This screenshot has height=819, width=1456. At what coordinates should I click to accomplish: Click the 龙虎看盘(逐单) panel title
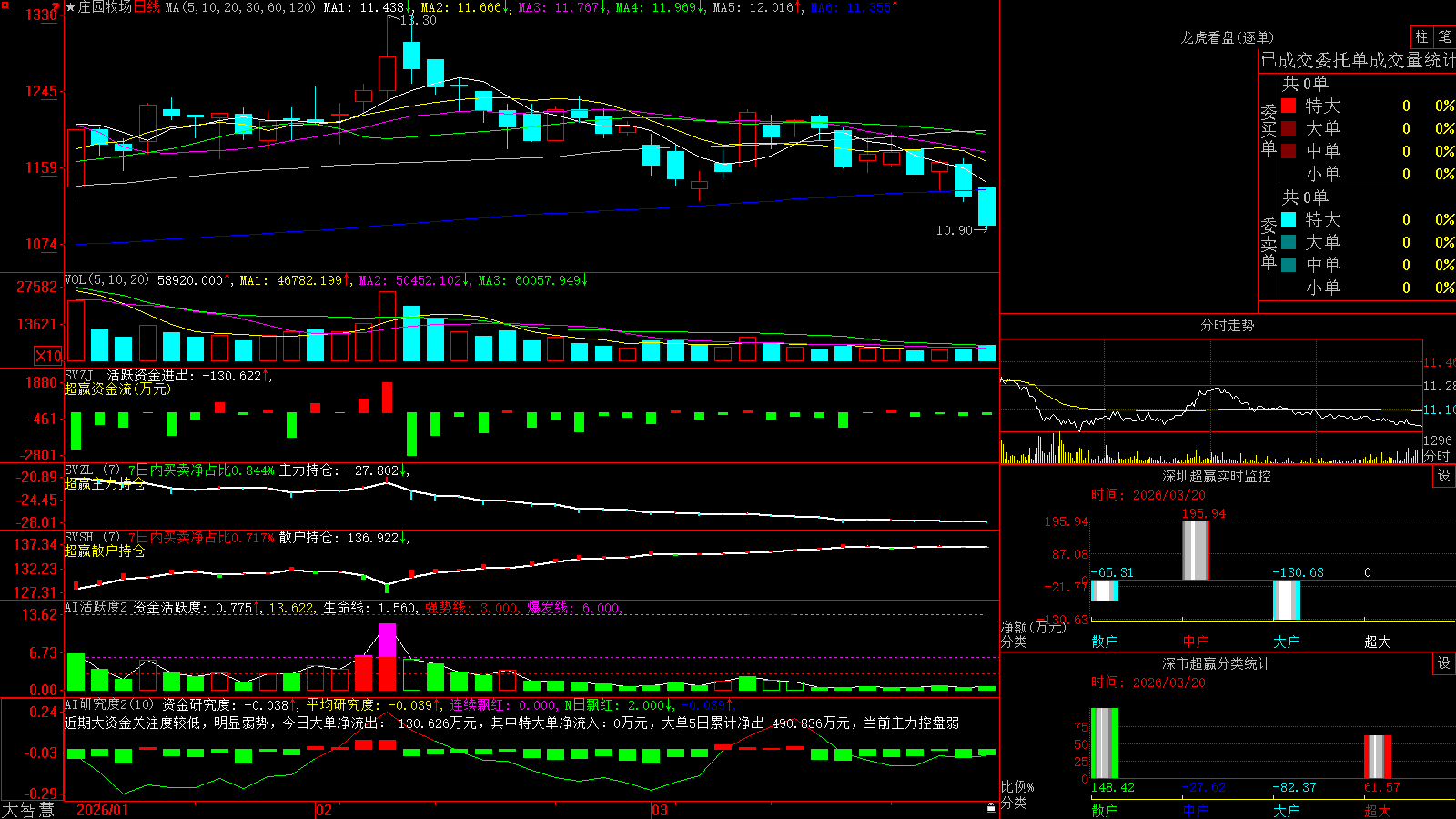[1227, 37]
